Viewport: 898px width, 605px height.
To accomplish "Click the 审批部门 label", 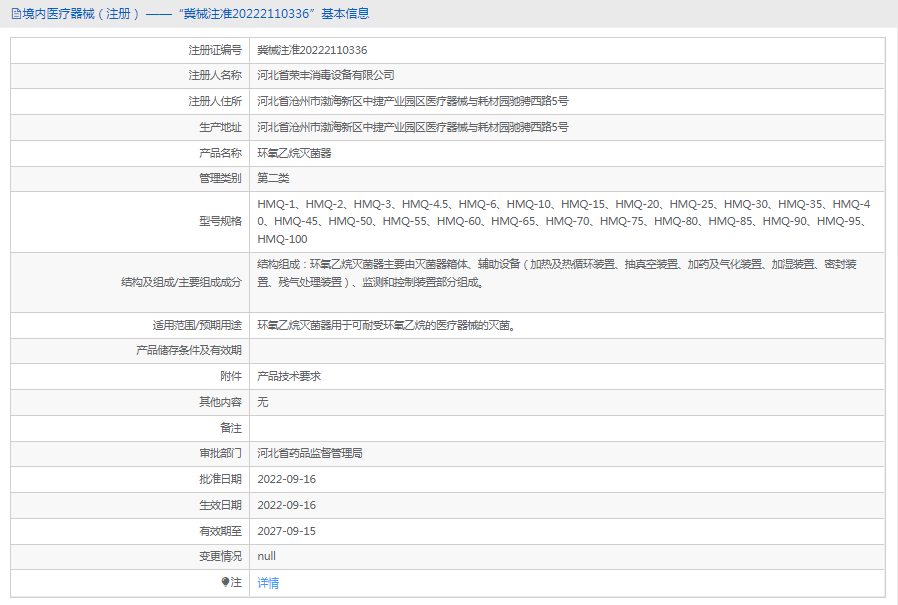I will [220, 453].
